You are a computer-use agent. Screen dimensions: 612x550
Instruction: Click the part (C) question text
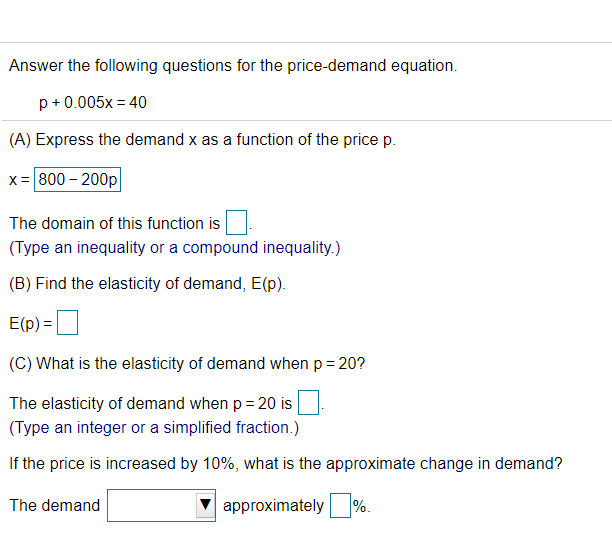(x=187, y=364)
